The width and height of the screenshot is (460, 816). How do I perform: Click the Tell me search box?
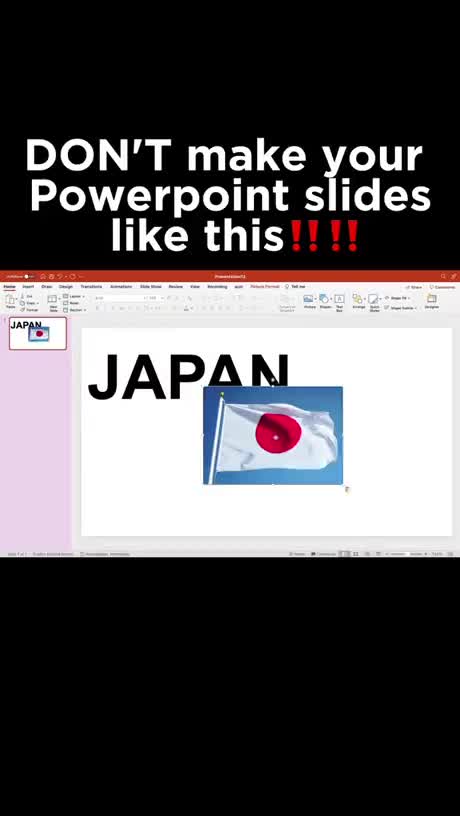(x=295, y=286)
